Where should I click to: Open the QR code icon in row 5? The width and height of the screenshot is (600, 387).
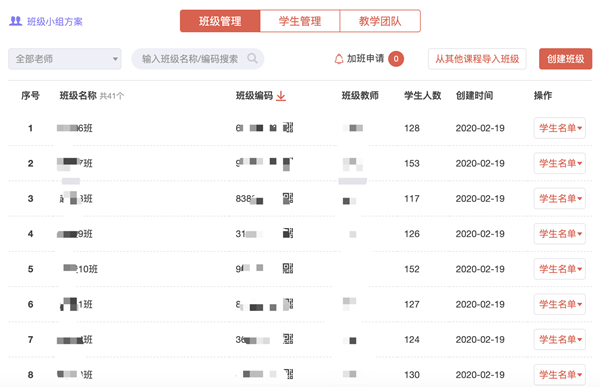pyautogui.click(x=288, y=269)
